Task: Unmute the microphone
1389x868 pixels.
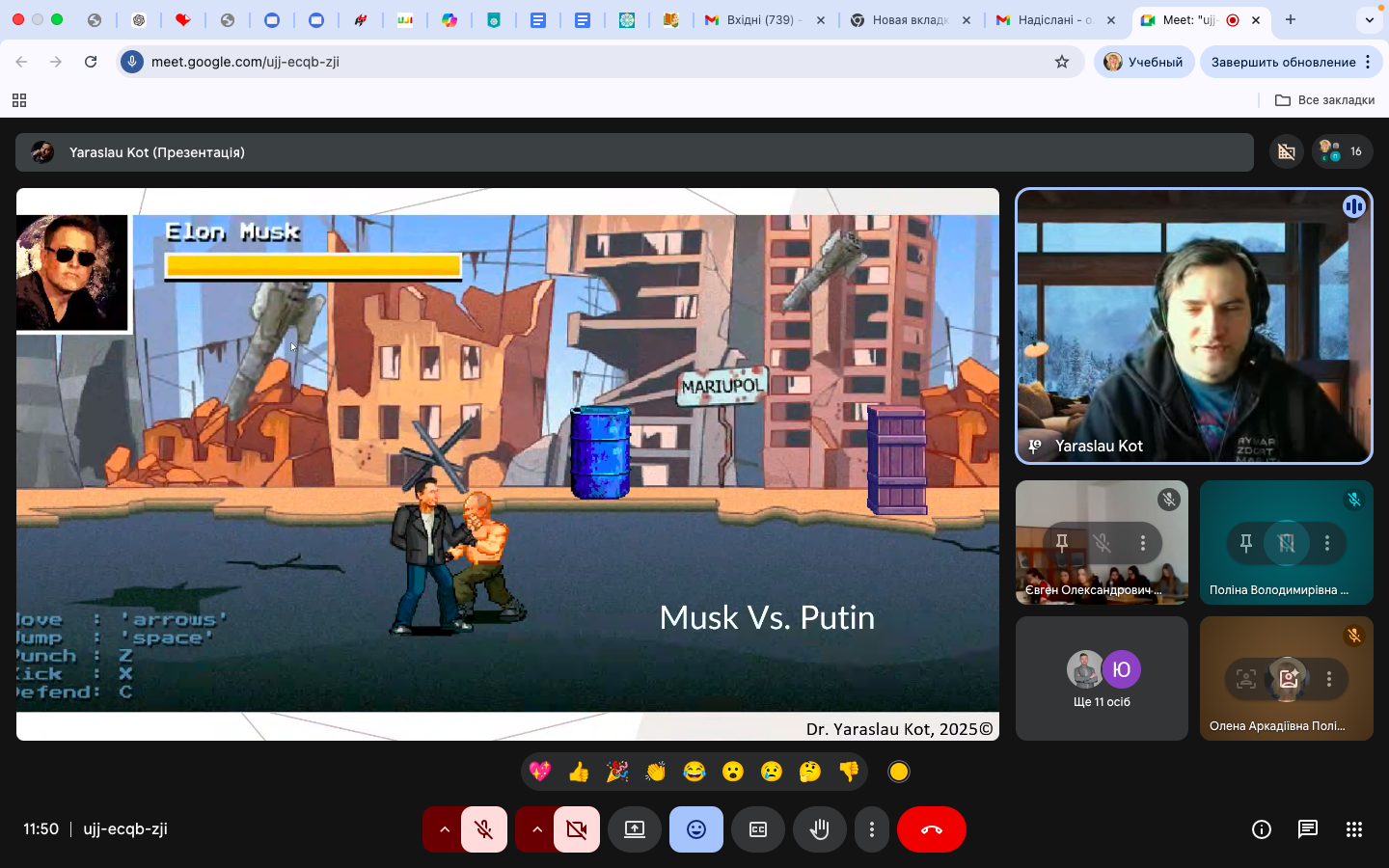Action: tap(484, 829)
